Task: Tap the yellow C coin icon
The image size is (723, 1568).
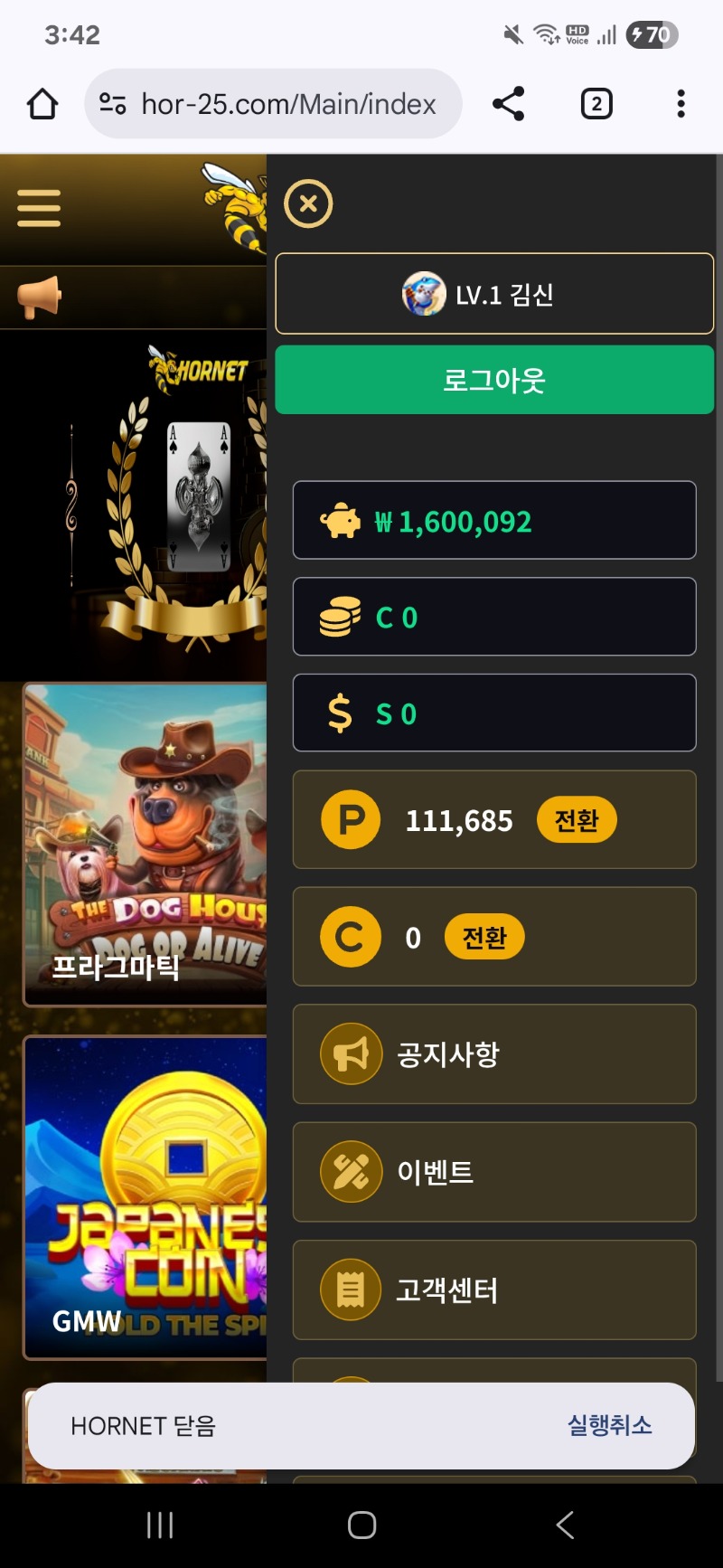Action: [351, 937]
